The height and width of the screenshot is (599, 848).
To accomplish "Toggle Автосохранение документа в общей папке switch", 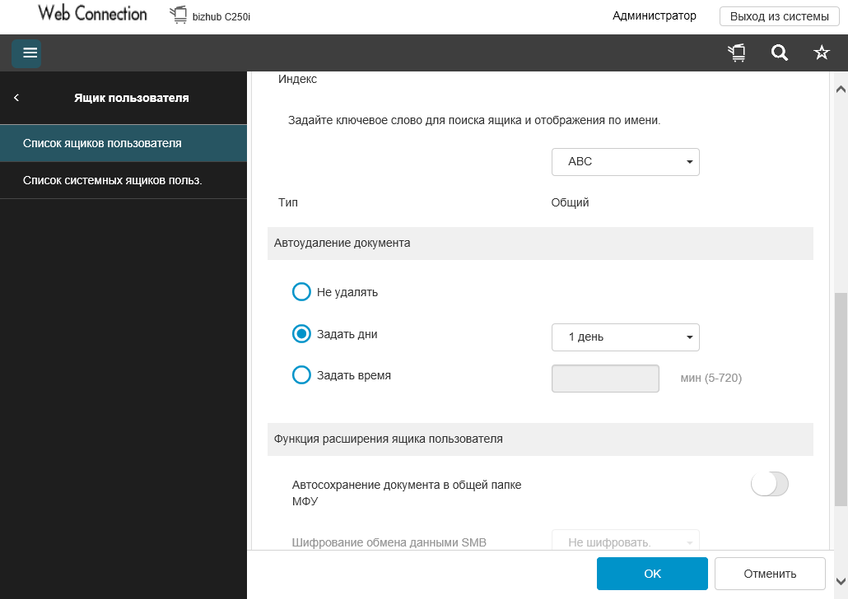I will [x=770, y=485].
